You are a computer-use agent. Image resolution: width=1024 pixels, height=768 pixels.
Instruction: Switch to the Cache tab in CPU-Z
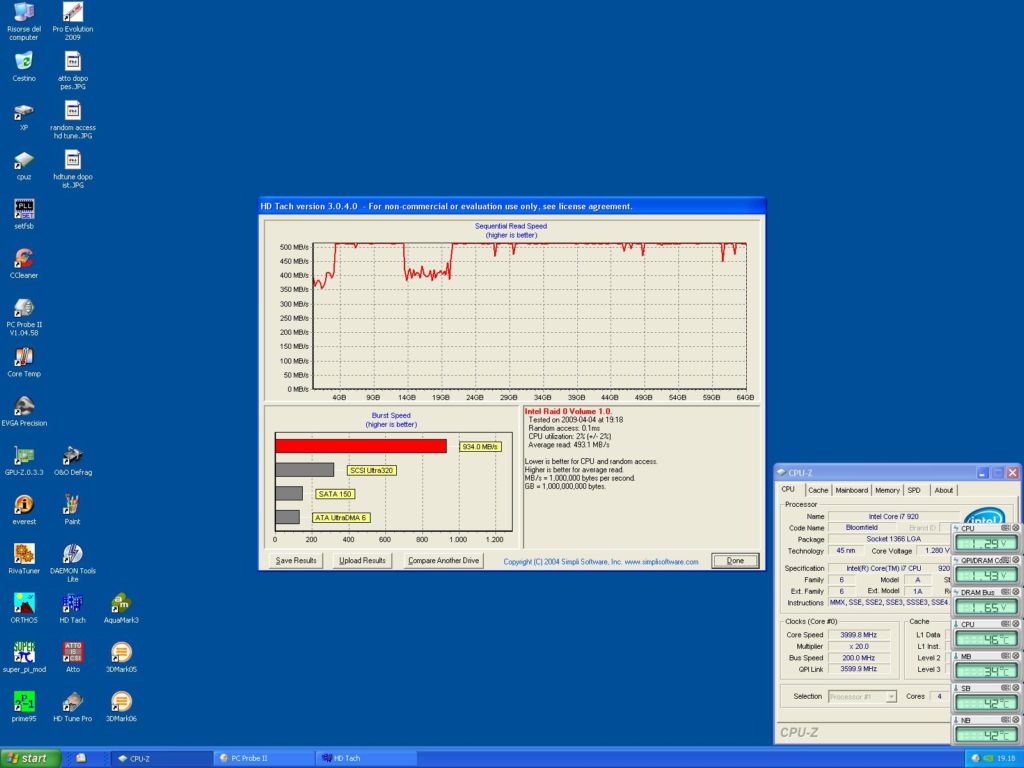[x=818, y=490]
